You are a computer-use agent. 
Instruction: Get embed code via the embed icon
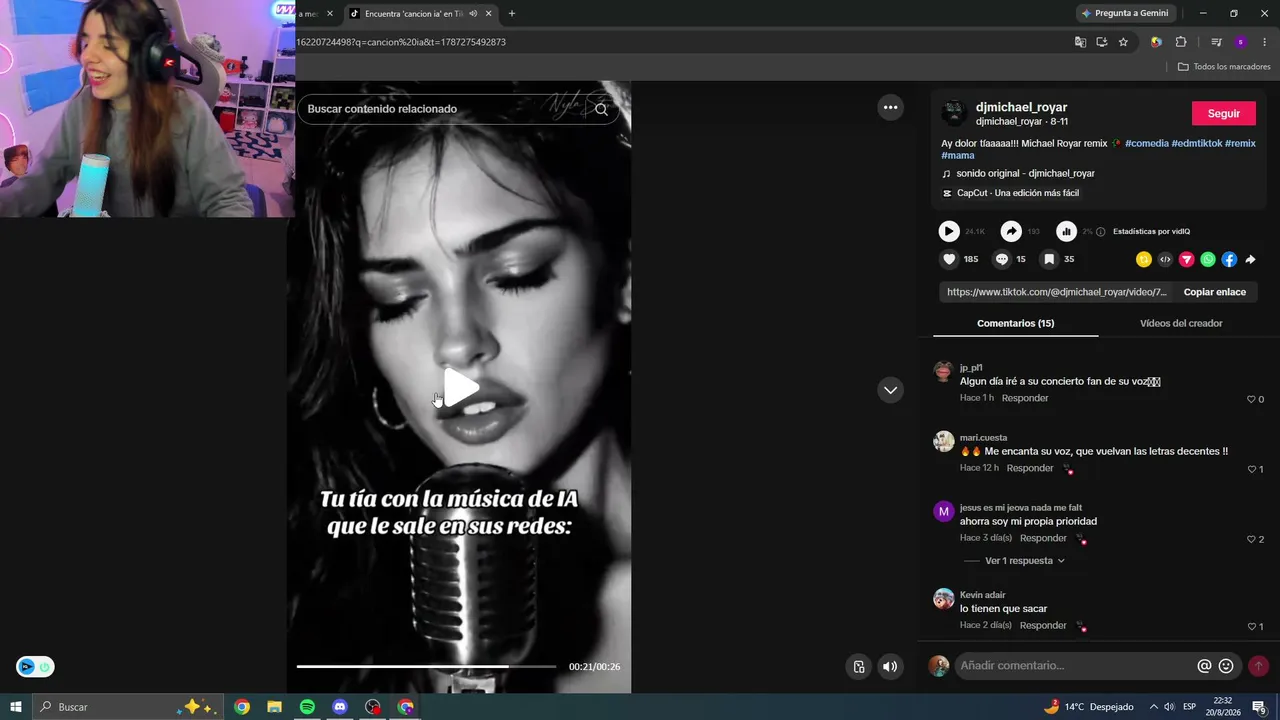pyautogui.click(x=1165, y=259)
